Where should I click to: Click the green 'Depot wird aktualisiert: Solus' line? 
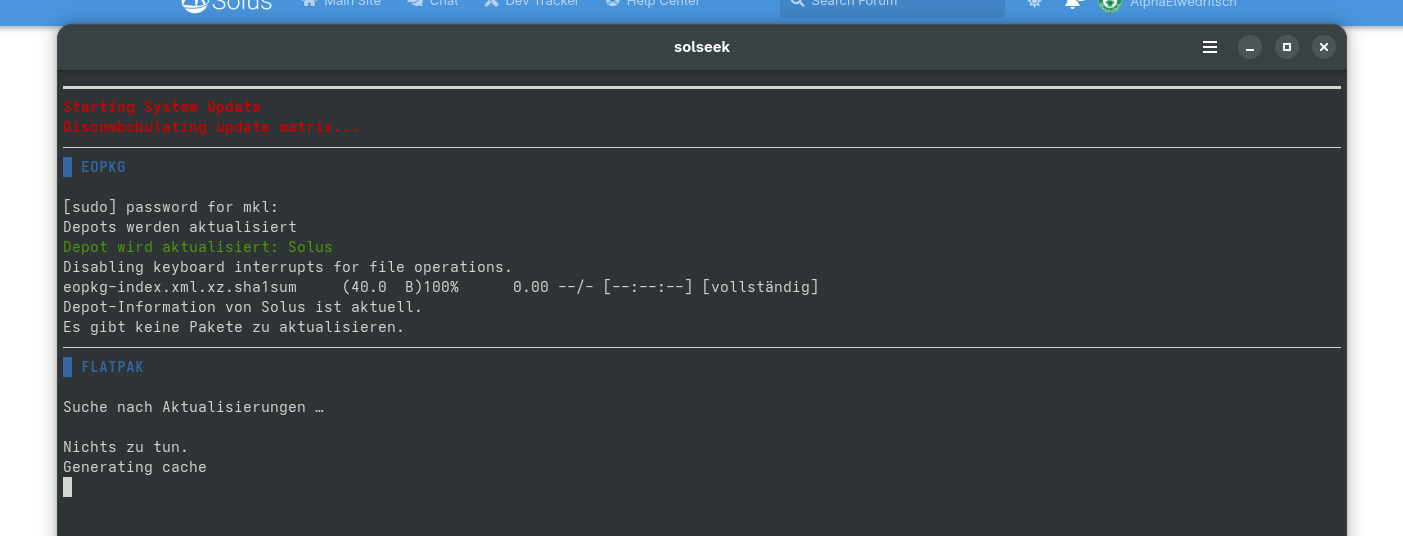click(x=197, y=247)
